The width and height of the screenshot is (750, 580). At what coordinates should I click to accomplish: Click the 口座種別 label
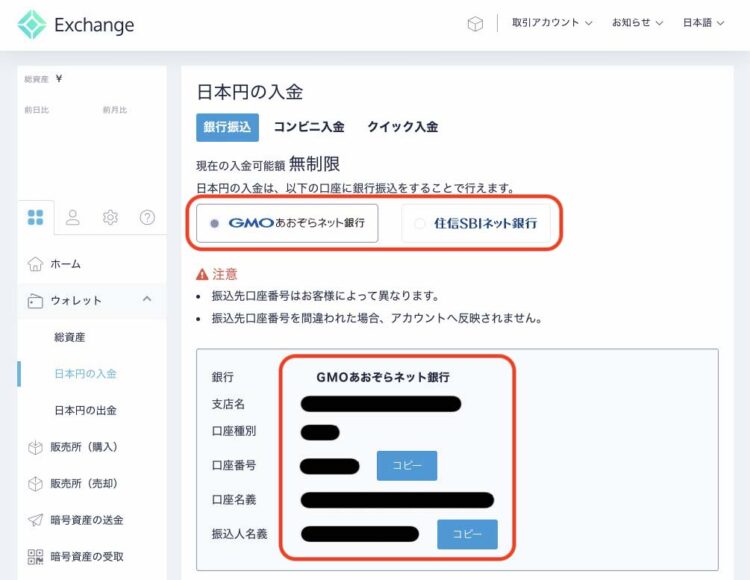(234, 431)
